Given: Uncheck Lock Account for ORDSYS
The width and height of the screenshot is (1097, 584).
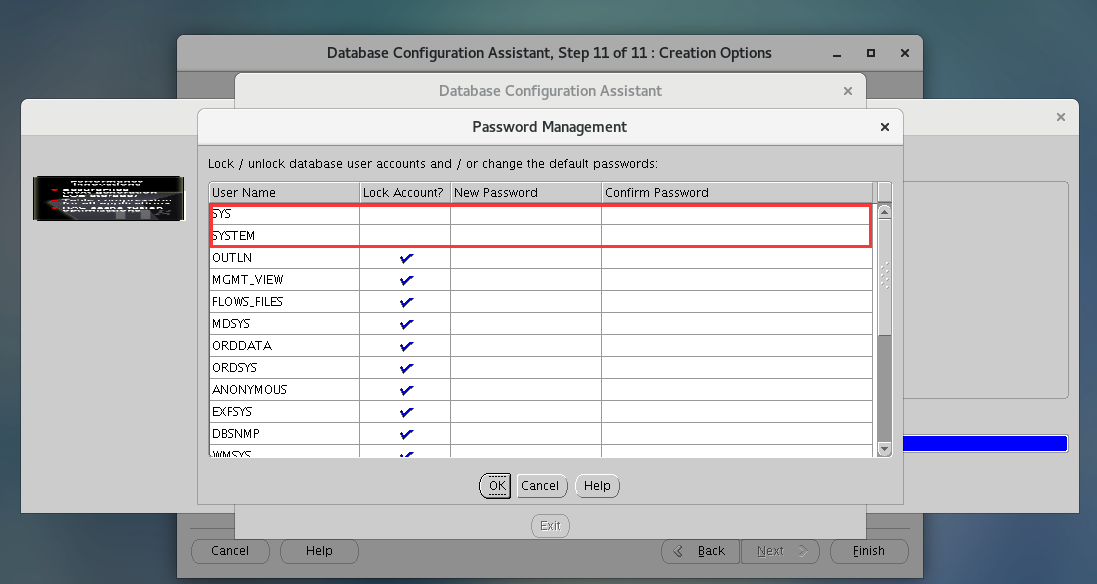Looking at the screenshot, I should coord(406,368).
